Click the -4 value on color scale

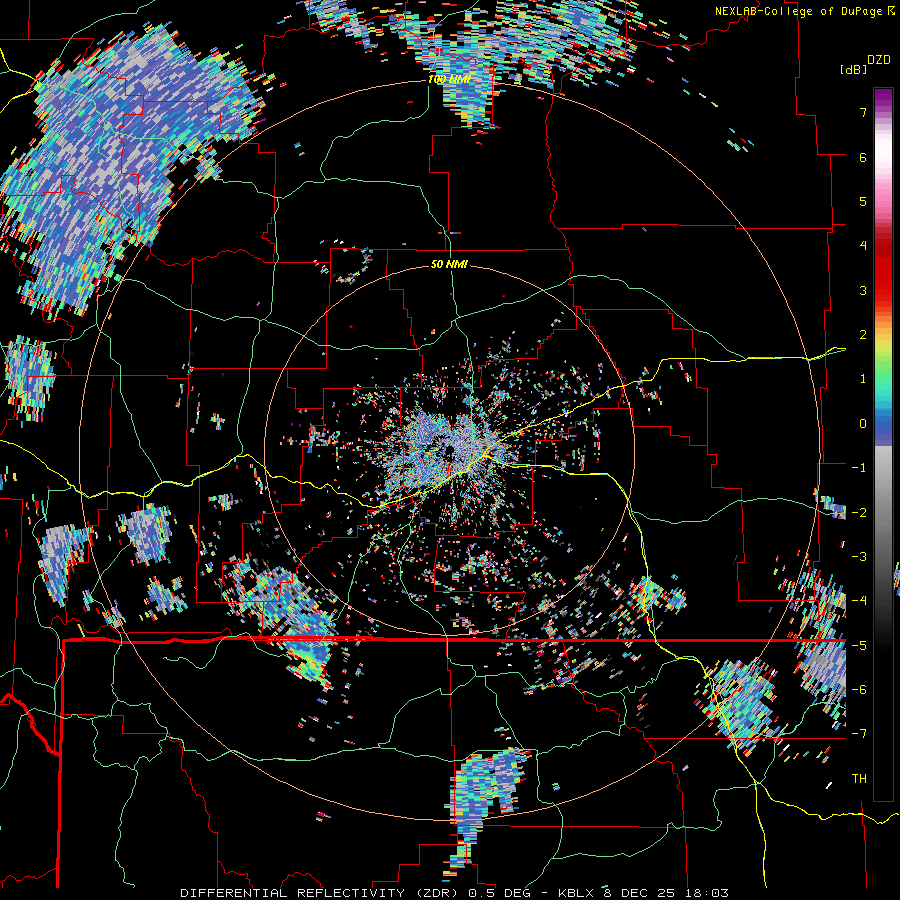tap(859, 601)
